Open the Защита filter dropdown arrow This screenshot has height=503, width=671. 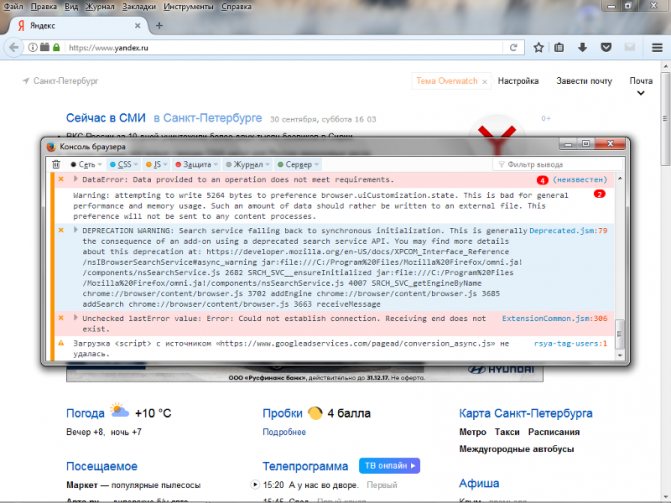[216, 165]
